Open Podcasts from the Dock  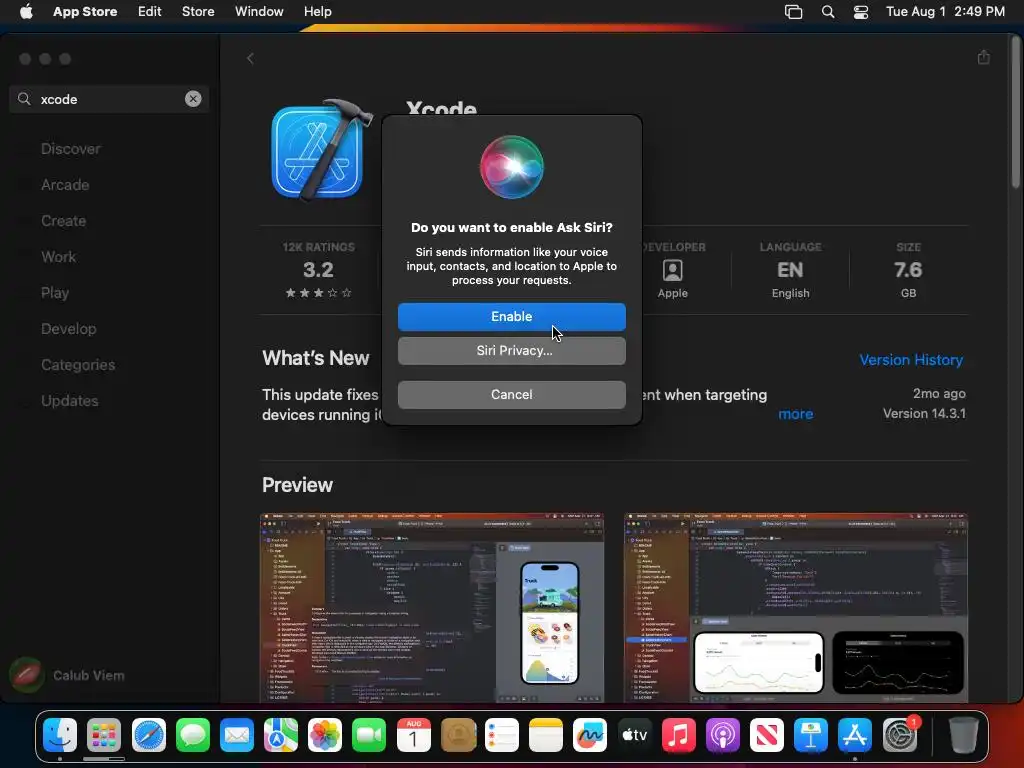click(722, 735)
